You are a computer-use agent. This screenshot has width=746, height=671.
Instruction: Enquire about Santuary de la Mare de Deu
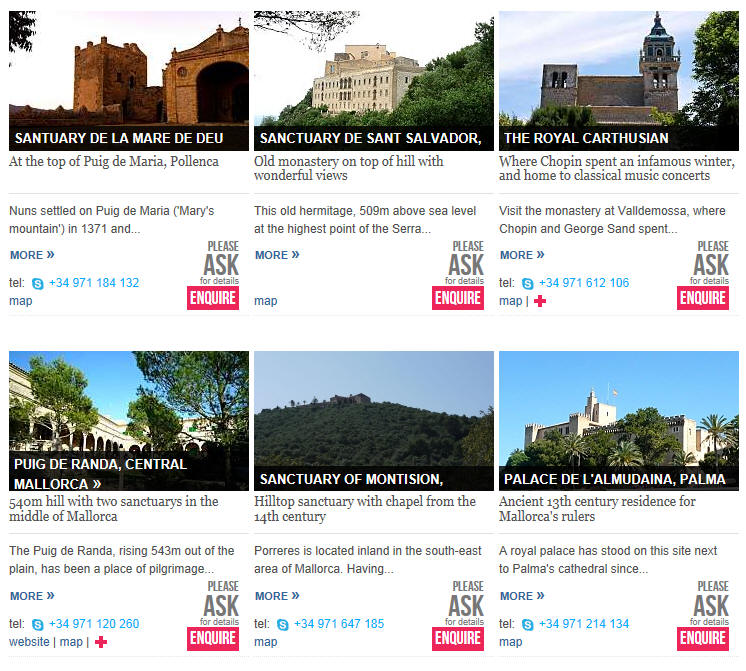[213, 298]
